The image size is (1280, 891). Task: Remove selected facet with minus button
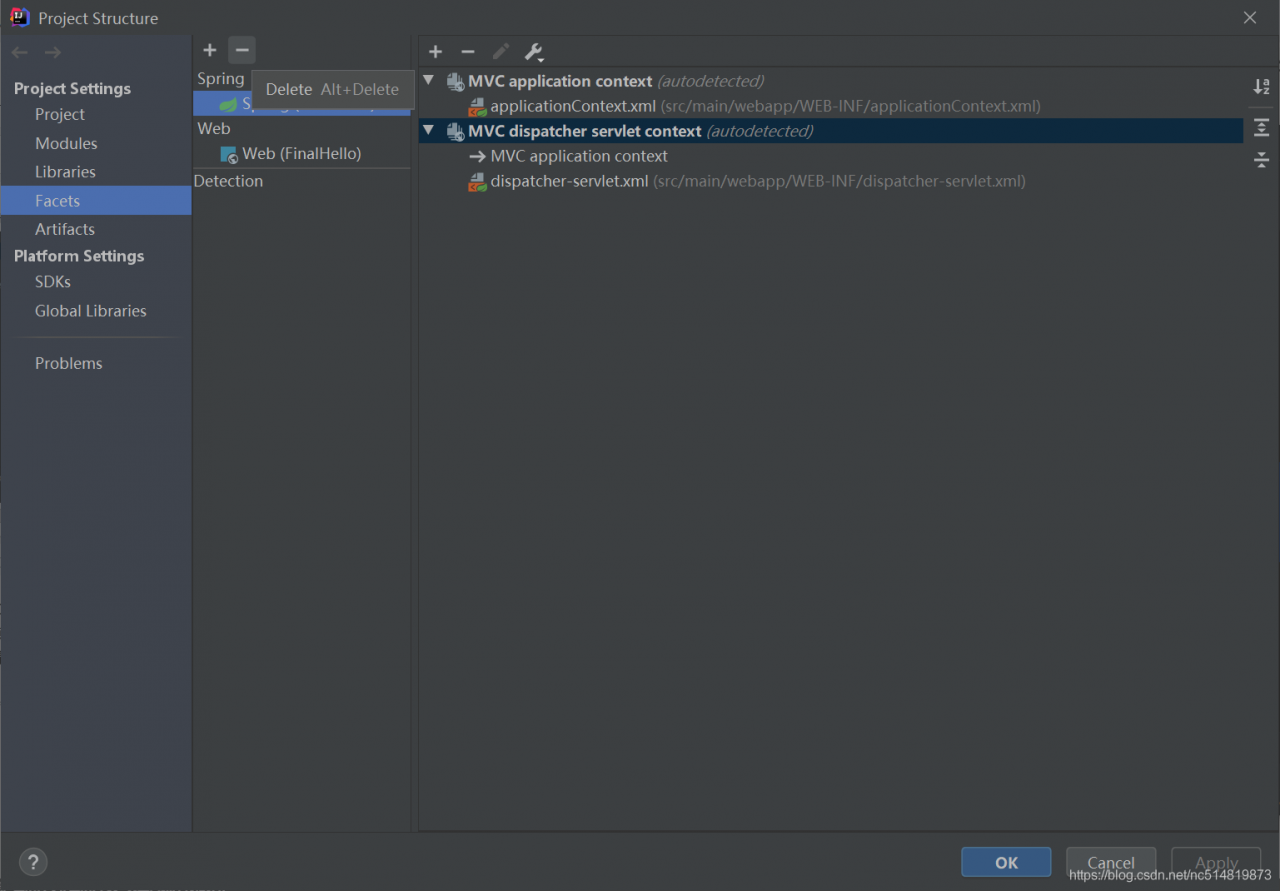242,50
